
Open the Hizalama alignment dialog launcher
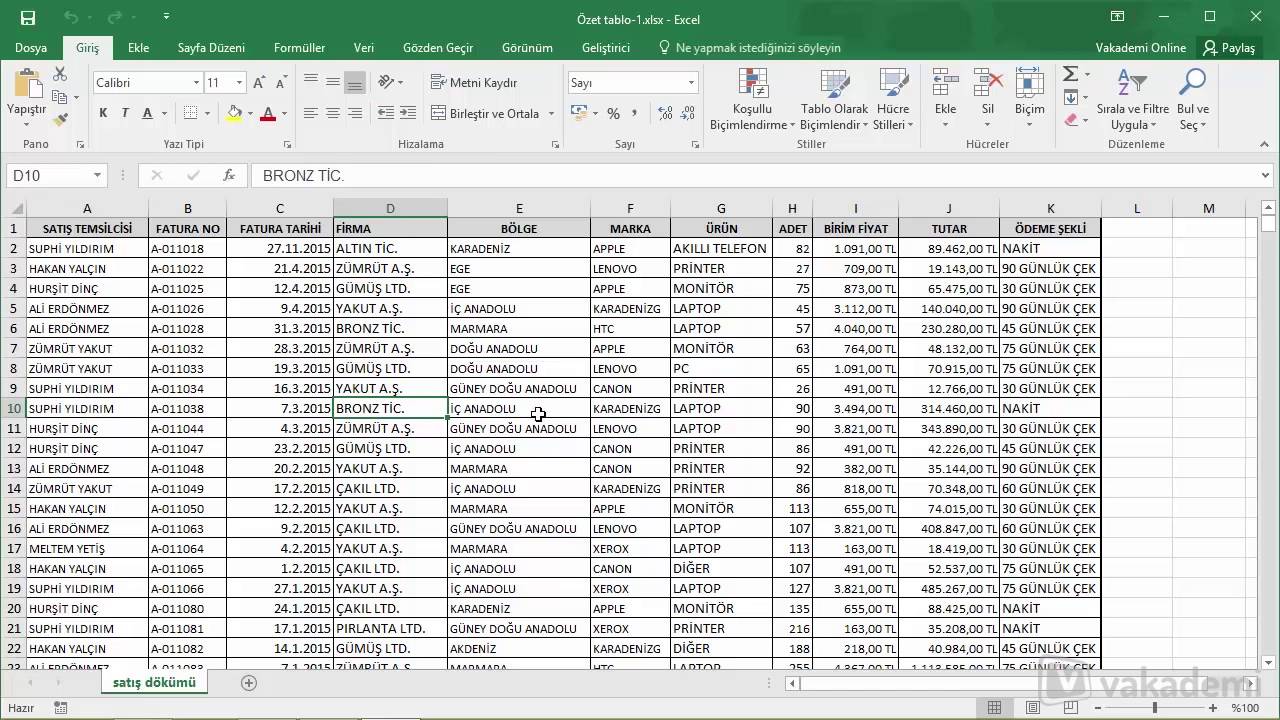point(555,145)
